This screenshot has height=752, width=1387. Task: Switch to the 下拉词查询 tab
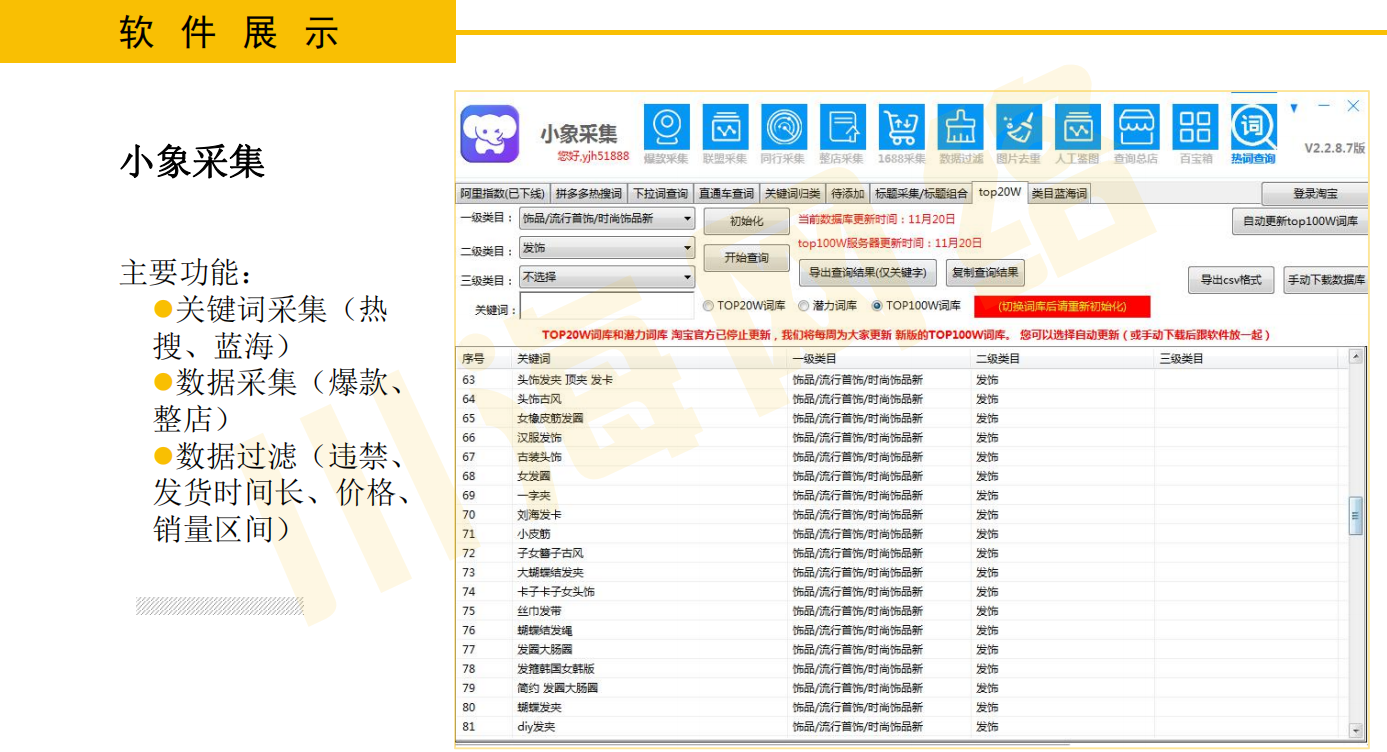[x=660, y=194]
